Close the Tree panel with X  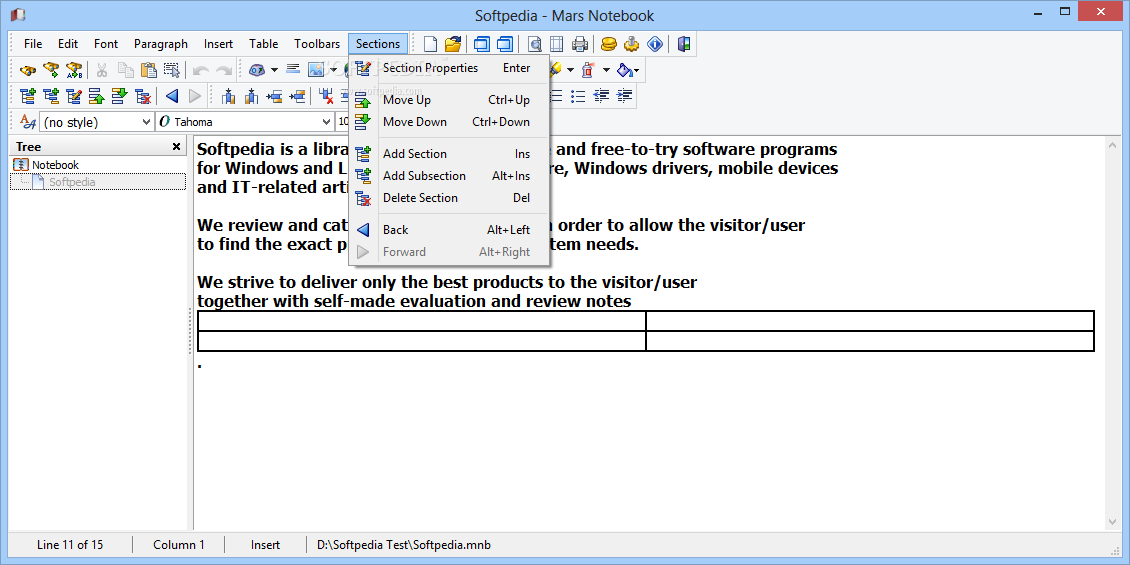point(177,146)
